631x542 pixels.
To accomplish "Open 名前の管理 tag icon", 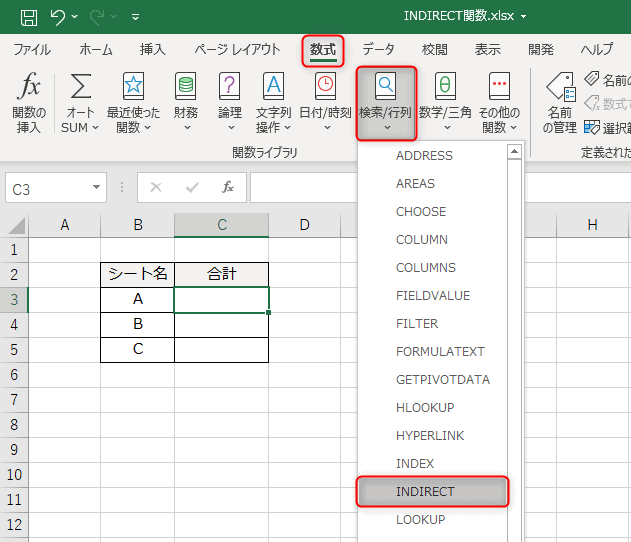I will click(x=561, y=86).
